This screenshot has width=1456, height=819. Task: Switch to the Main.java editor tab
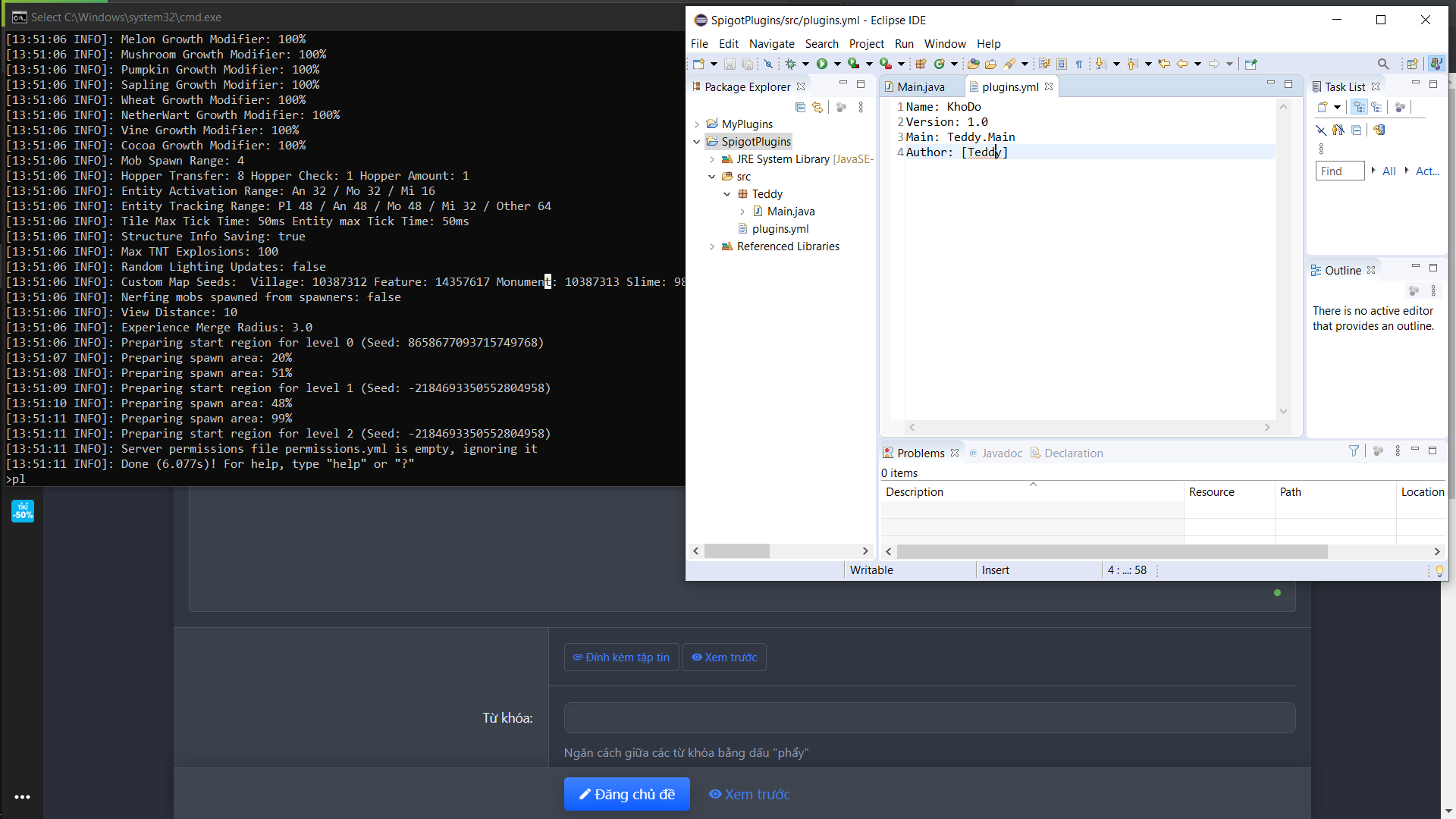[x=921, y=87]
